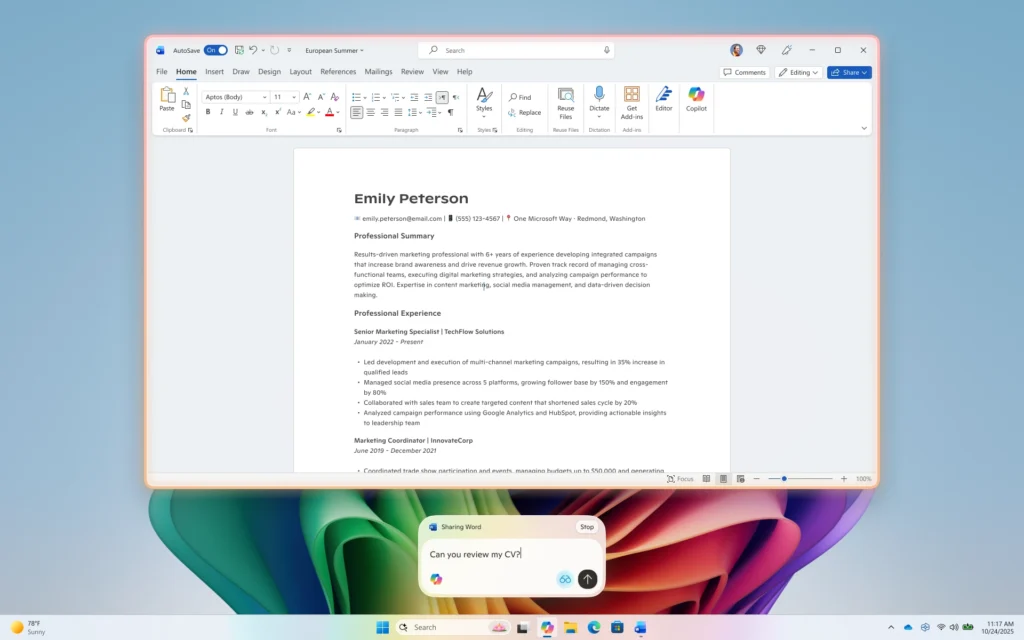The image size is (1024, 640).
Task: Switch to the Review ribbon tab
Action: pos(411,71)
